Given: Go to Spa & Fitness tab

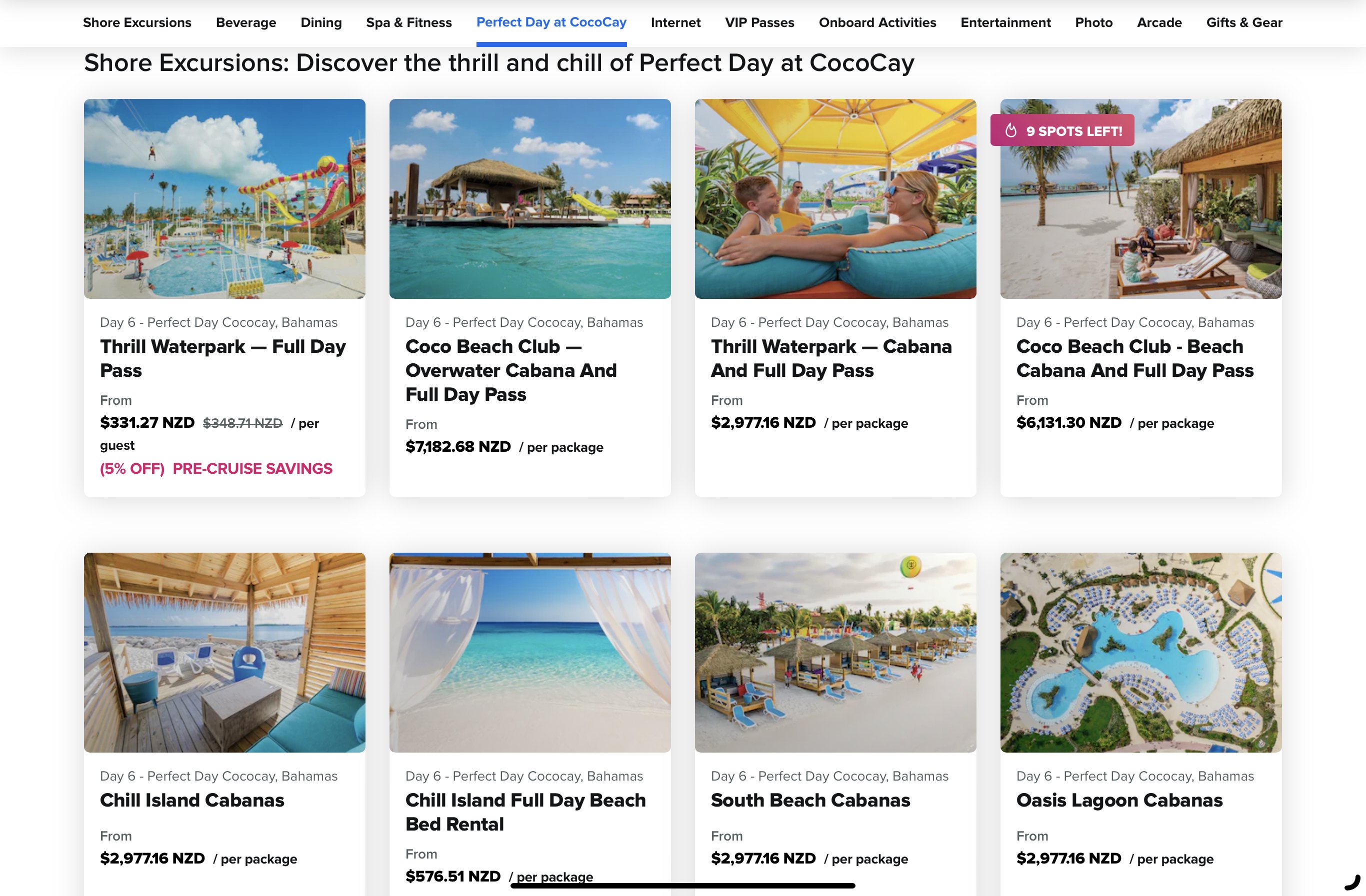Looking at the screenshot, I should coord(408,22).
